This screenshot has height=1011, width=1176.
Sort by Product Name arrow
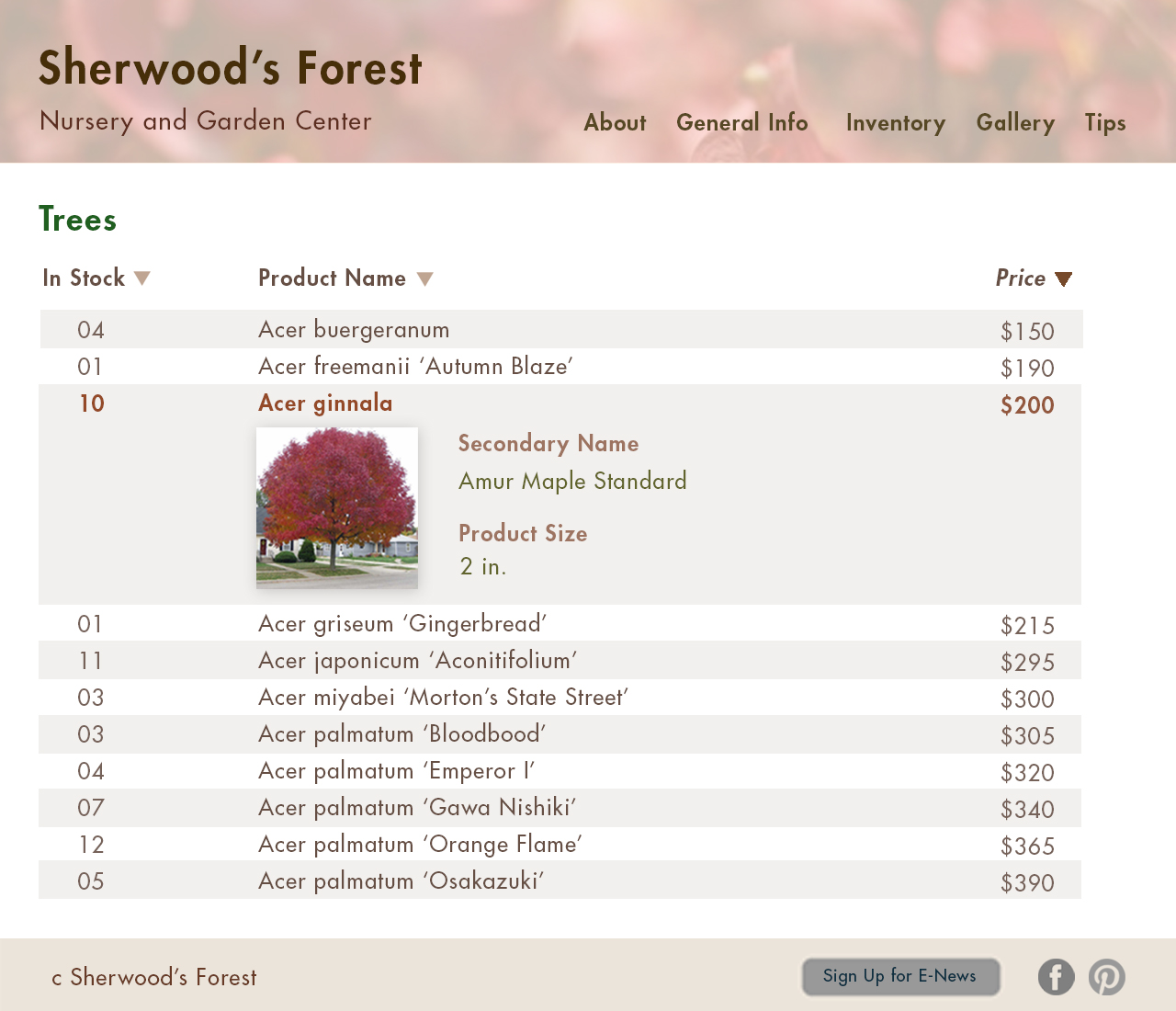[x=424, y=279]
